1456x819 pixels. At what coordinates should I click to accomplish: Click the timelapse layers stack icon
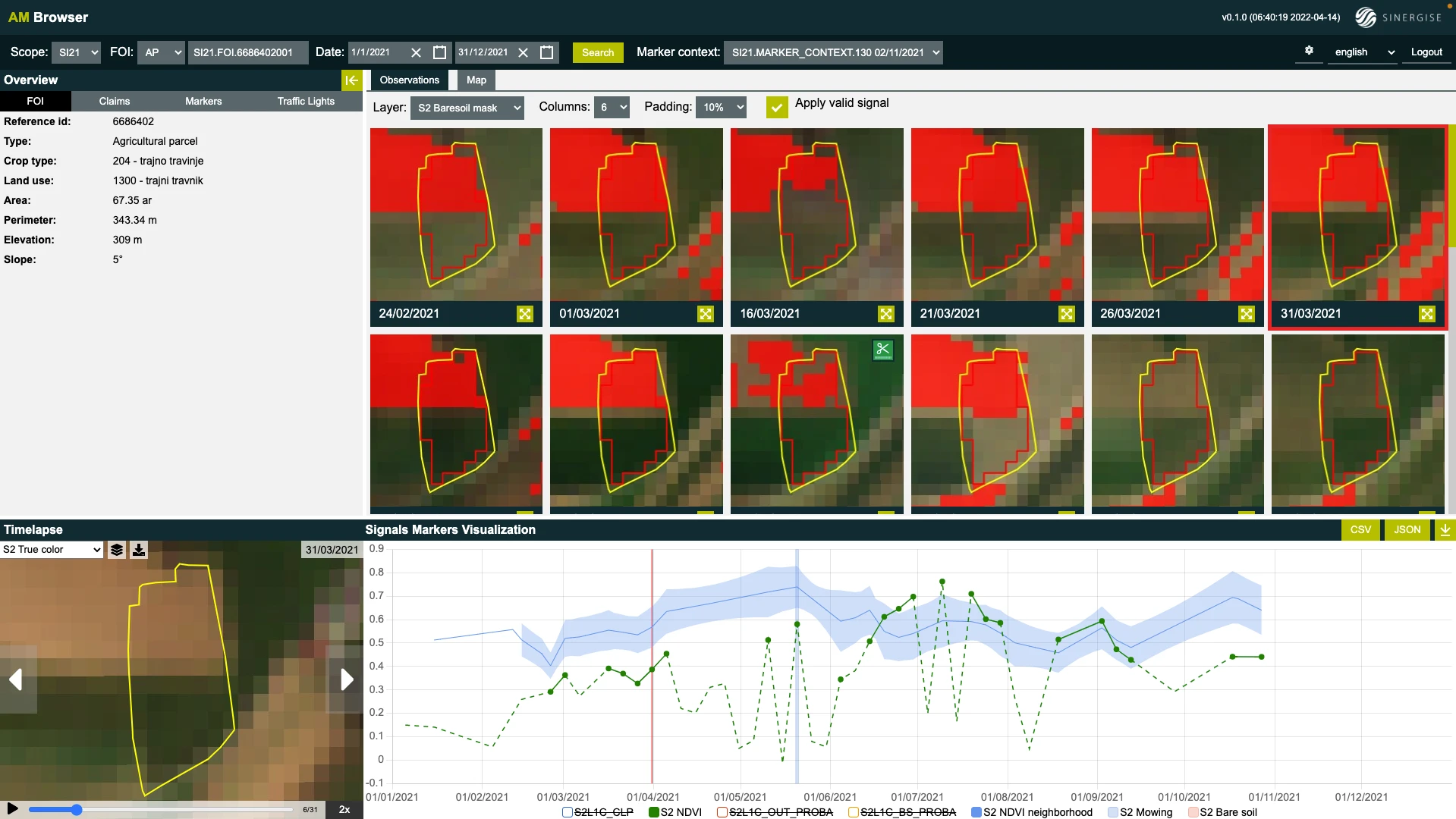tap(117, 550)
